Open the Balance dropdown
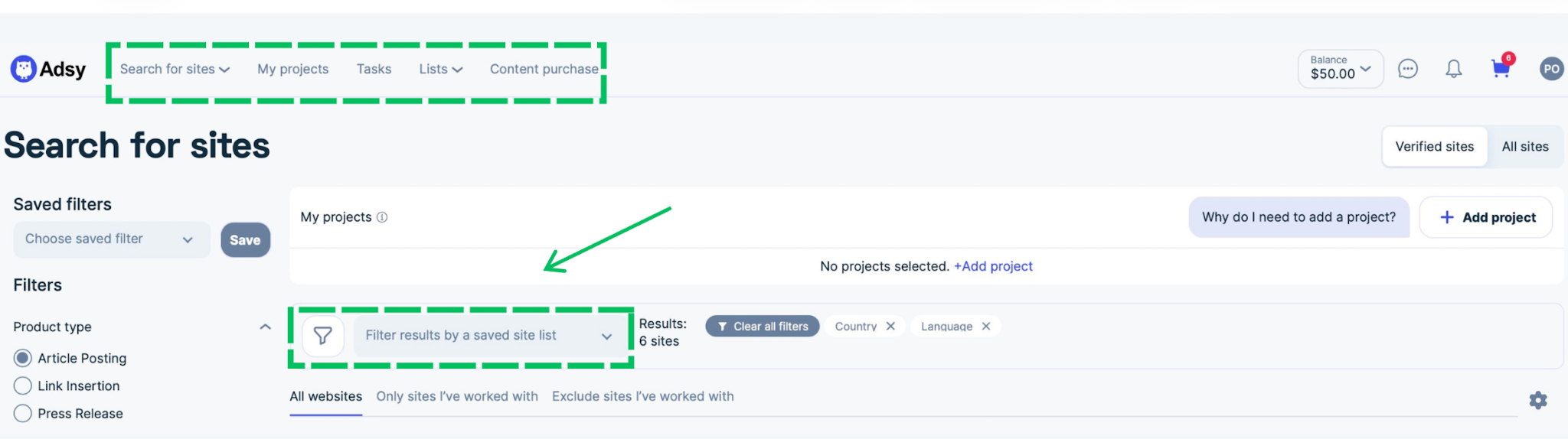Viewport: 1568px width, 439px height. point(1340,69)
